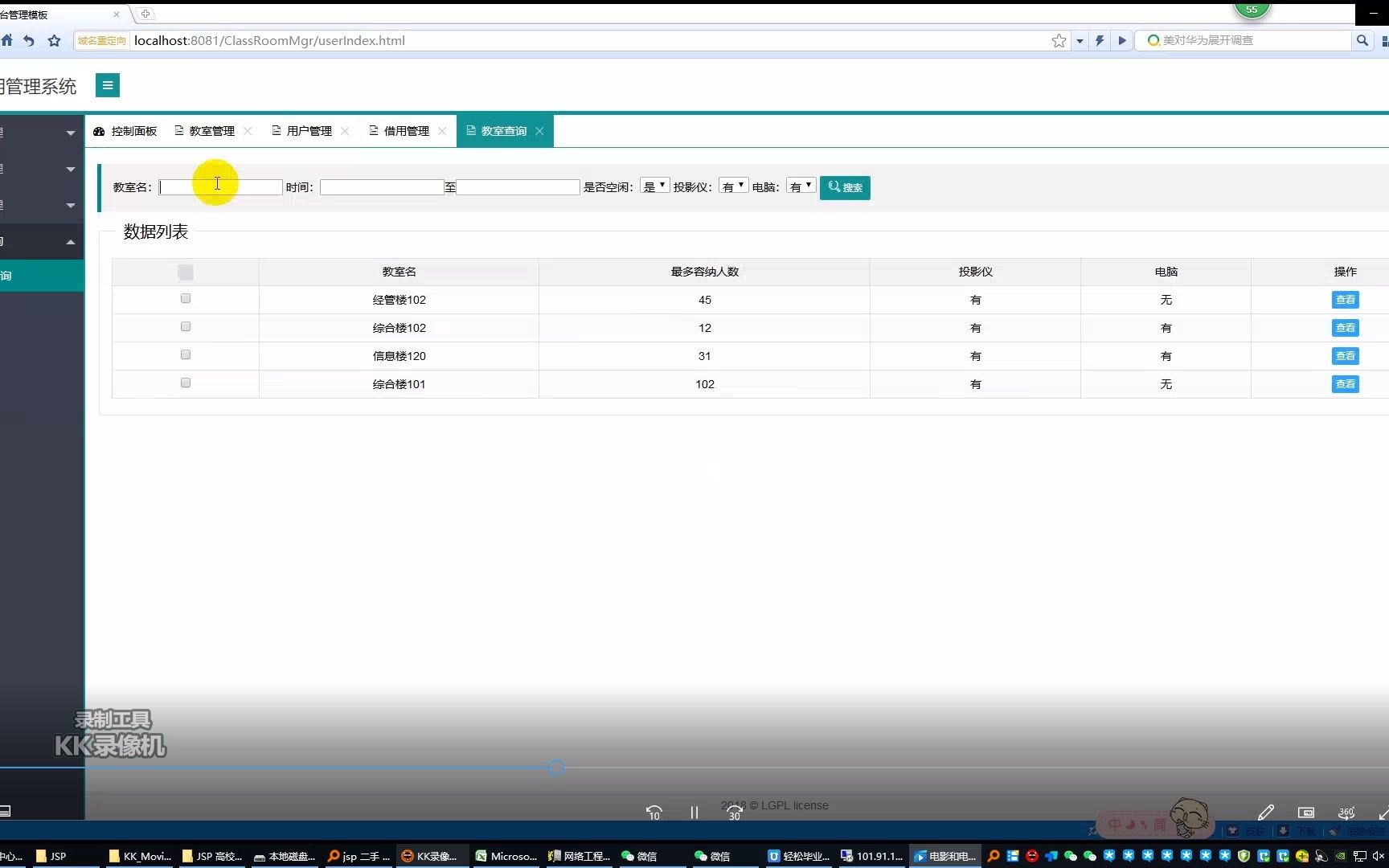
Task: Focus the start 时间 input field
Action: 382,187
